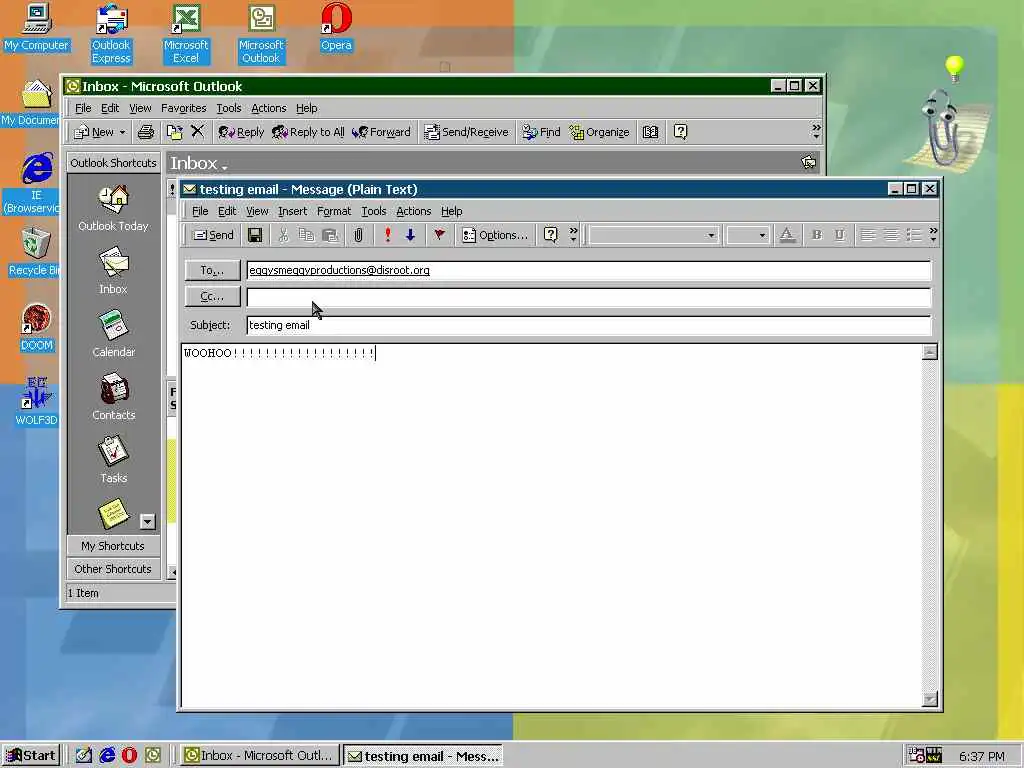
Task: Choose font color button
Action: click(x=788, y=235)
